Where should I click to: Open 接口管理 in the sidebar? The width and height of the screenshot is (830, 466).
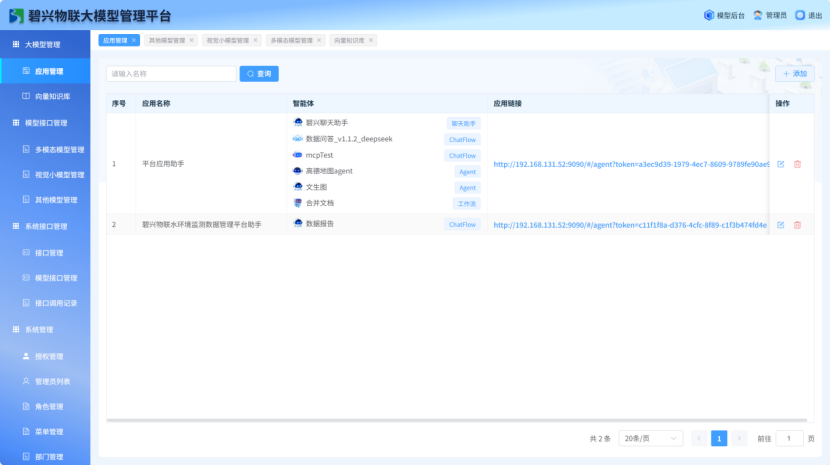click(x=45, y=253)
